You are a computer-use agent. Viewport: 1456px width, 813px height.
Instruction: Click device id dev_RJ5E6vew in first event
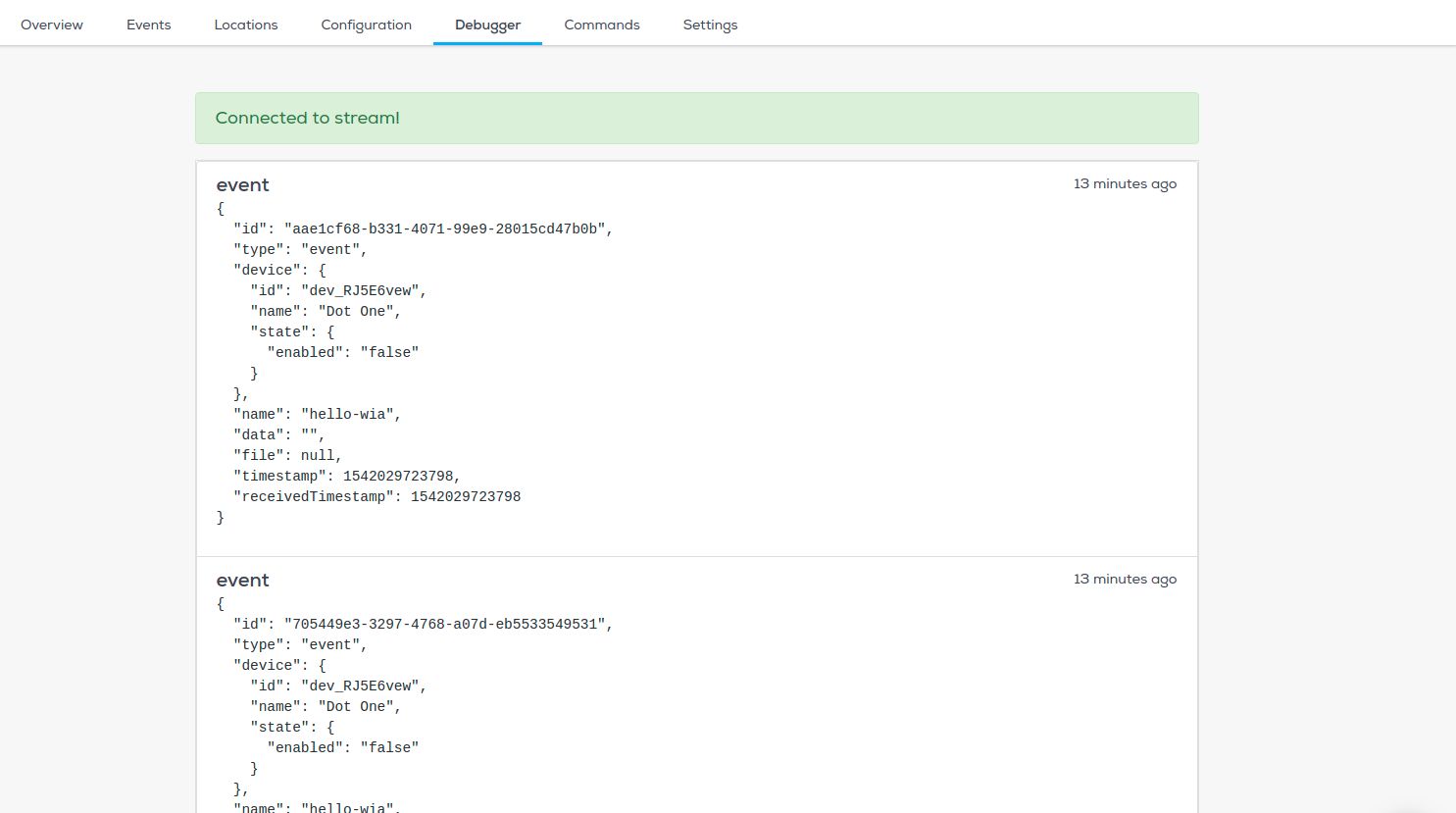[x=360, y=290]
